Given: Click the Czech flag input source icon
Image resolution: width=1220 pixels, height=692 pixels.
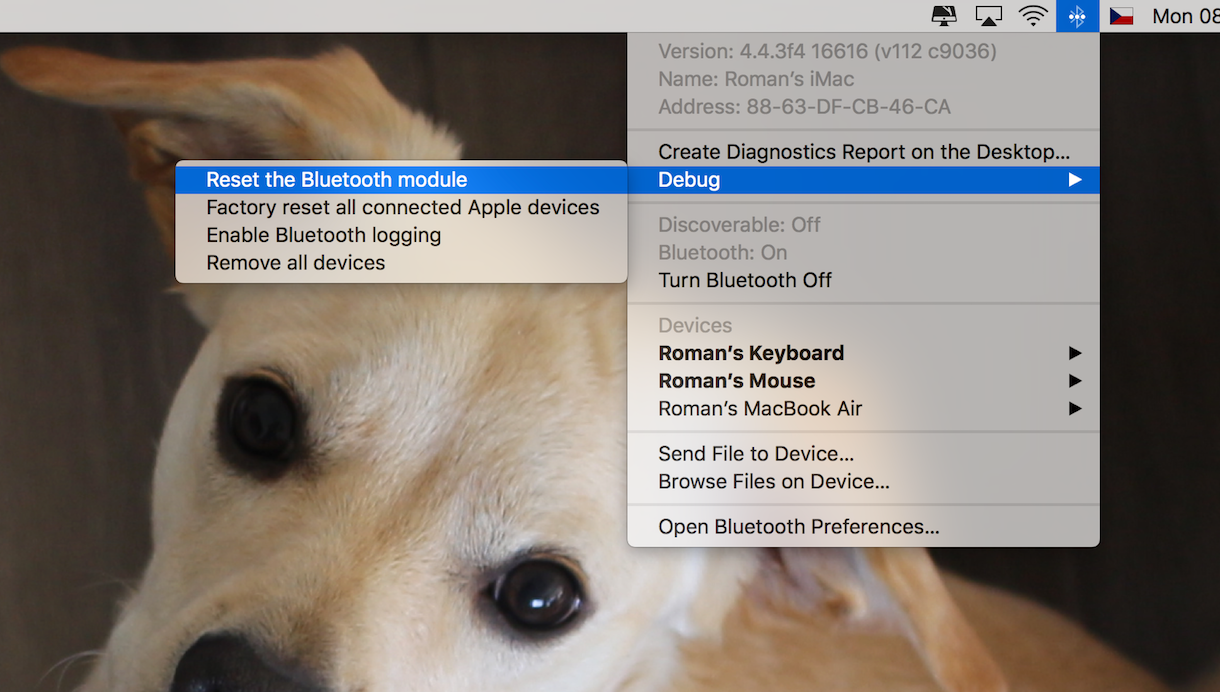Looking at the screenshot, I should (1121, 16).
